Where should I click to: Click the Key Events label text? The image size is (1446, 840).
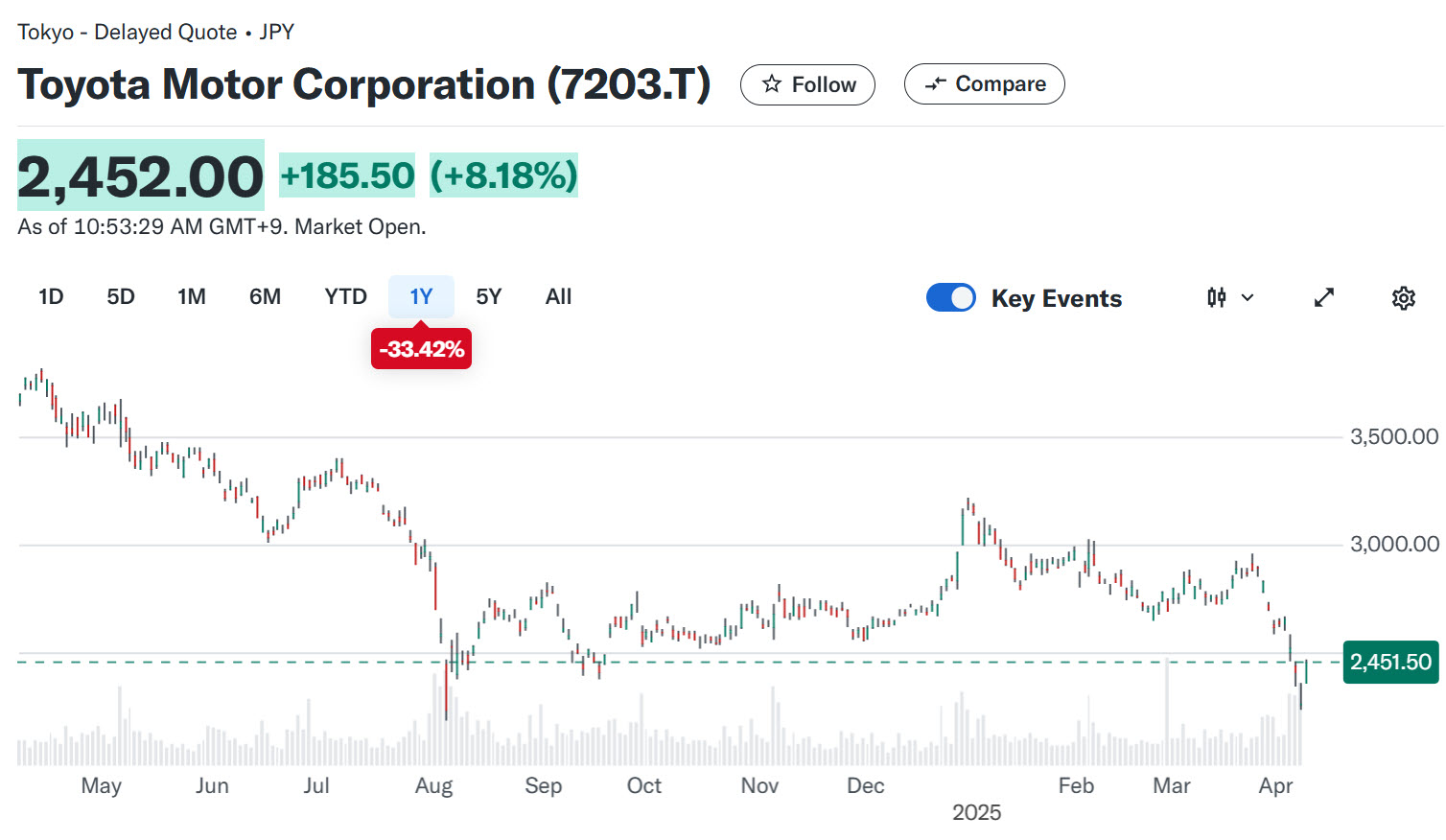(x=1057, y=299)
